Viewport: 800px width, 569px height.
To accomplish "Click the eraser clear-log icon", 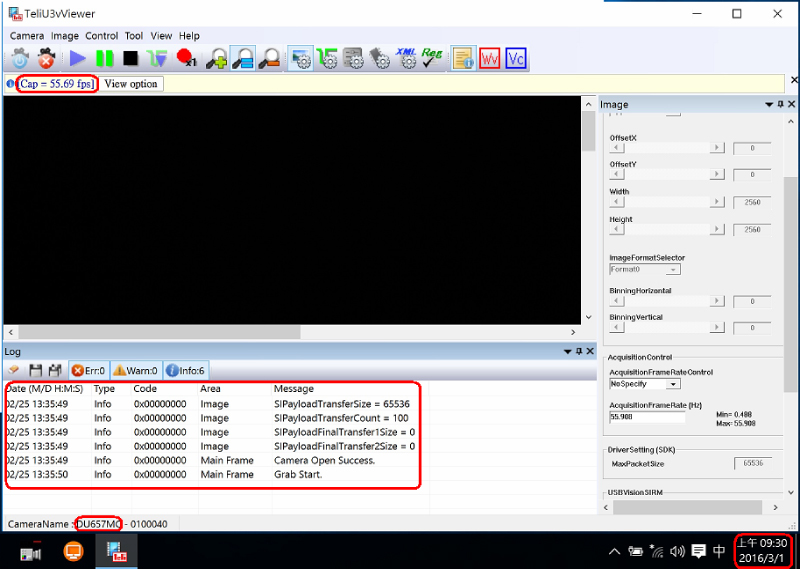I will 14,370.
